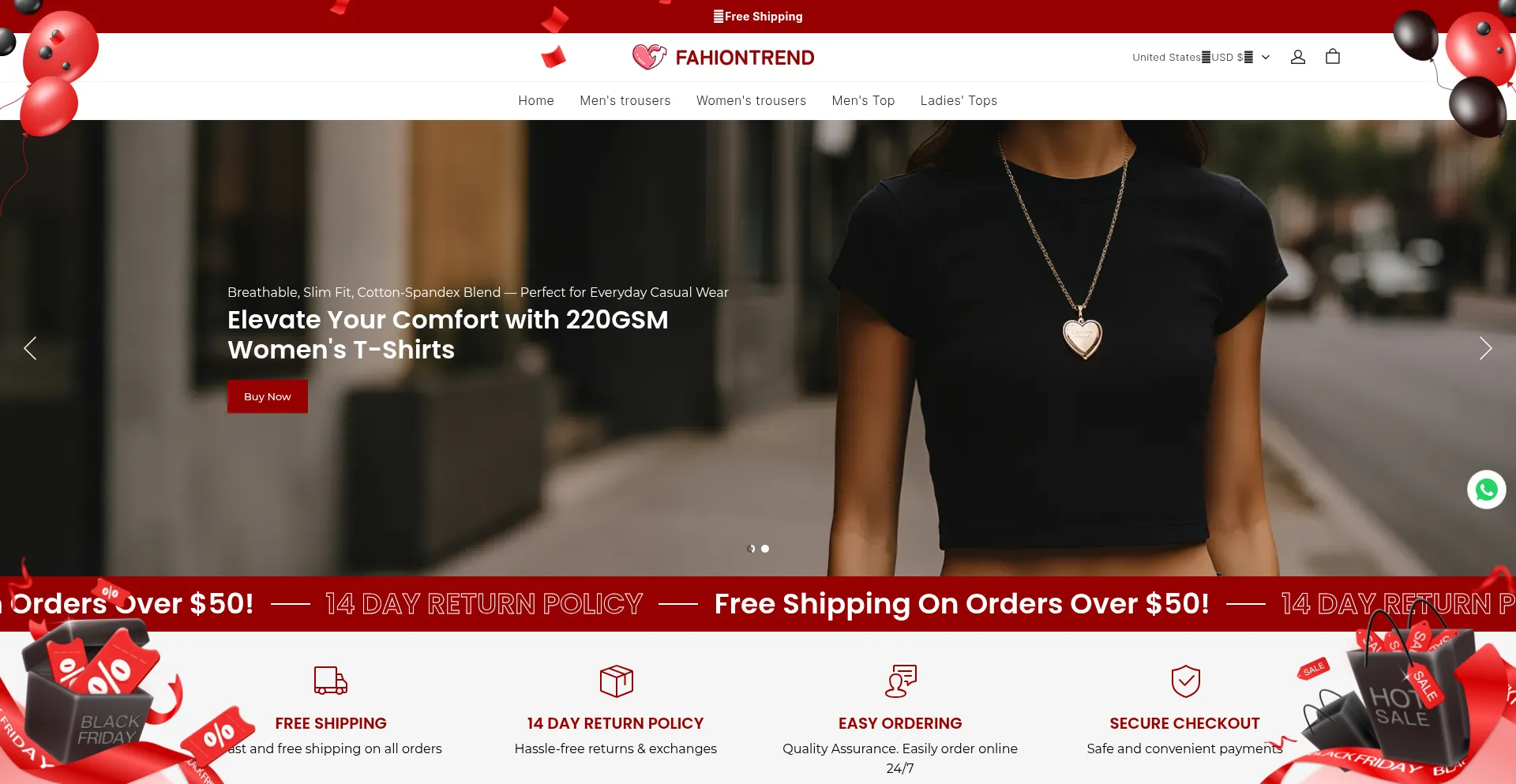The image size is (1516, 784).
Task: Expand the United States USD currency selector
Action: [x=1201, y=57]
